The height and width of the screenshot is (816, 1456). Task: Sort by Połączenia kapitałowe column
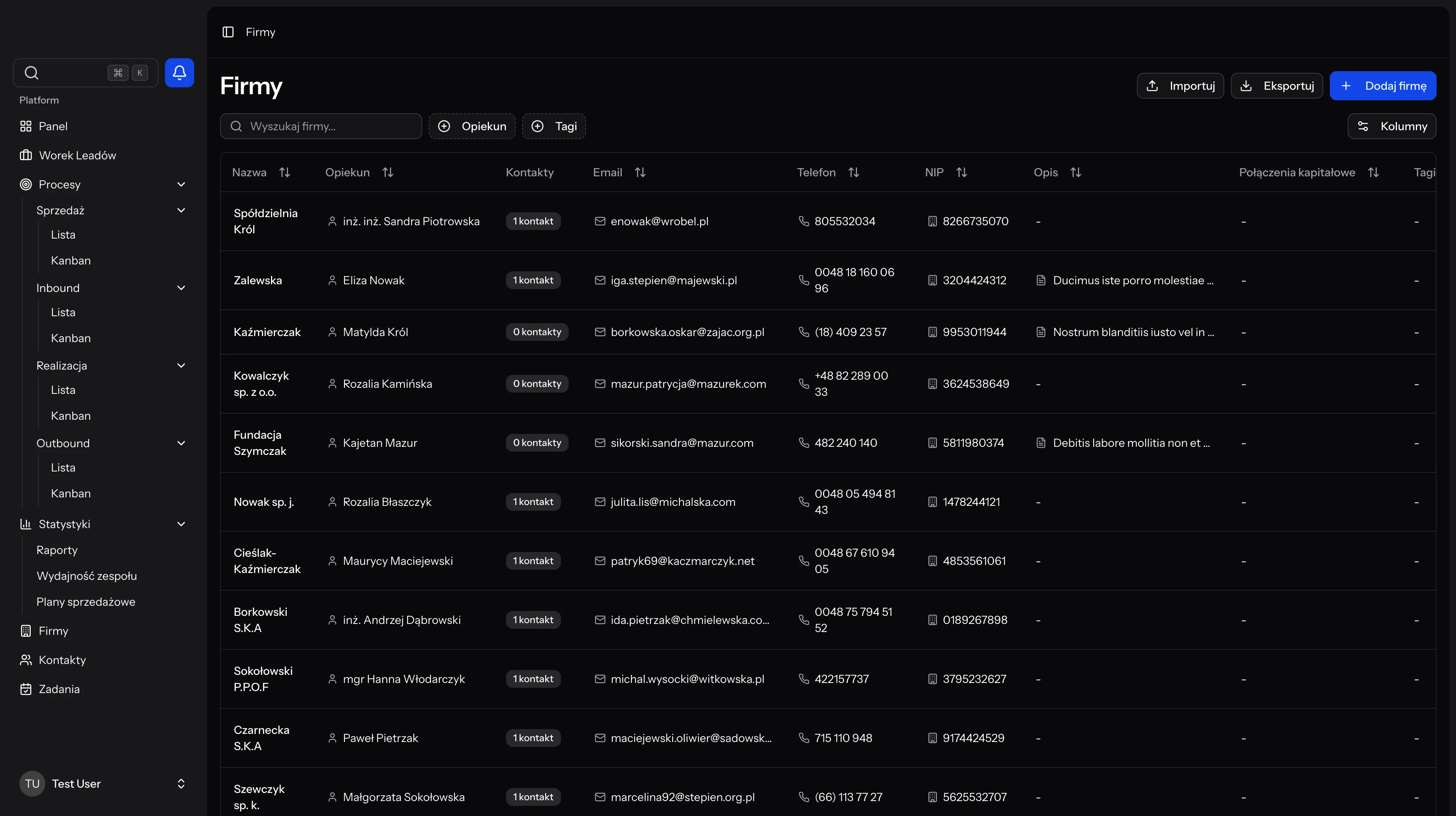pos(1373,172)
